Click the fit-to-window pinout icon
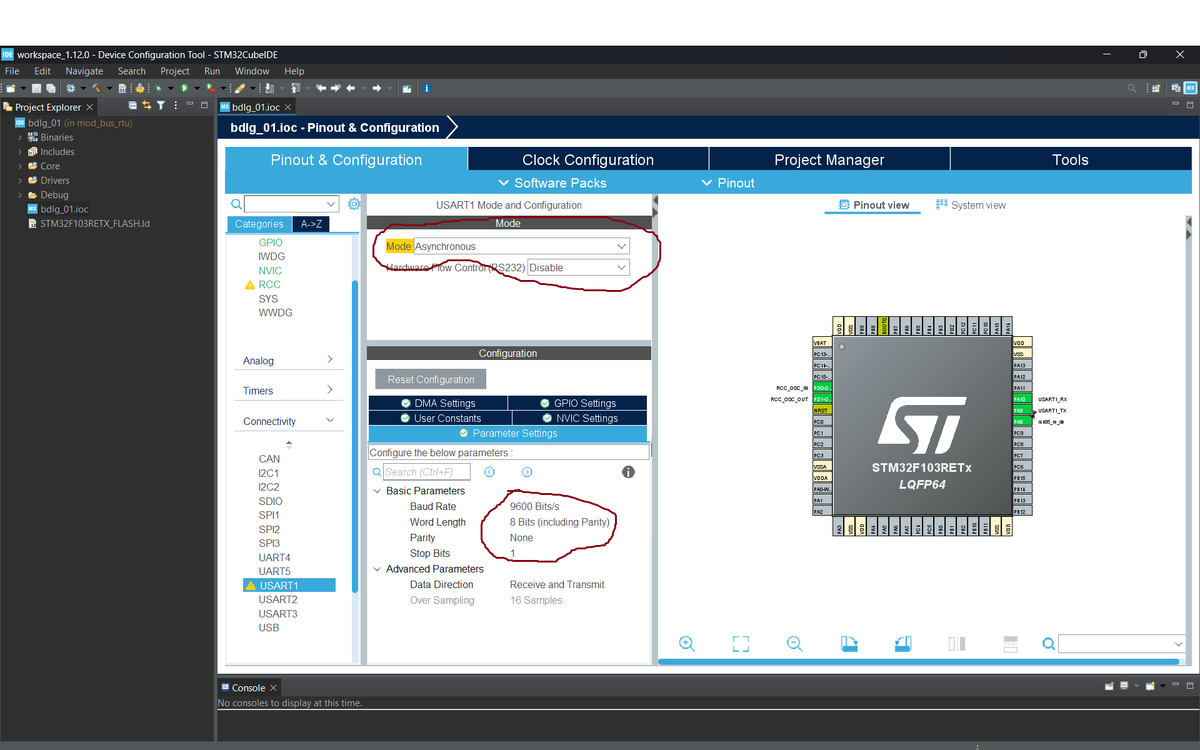Screen dimensions: 1200x750 pos(740,644)
